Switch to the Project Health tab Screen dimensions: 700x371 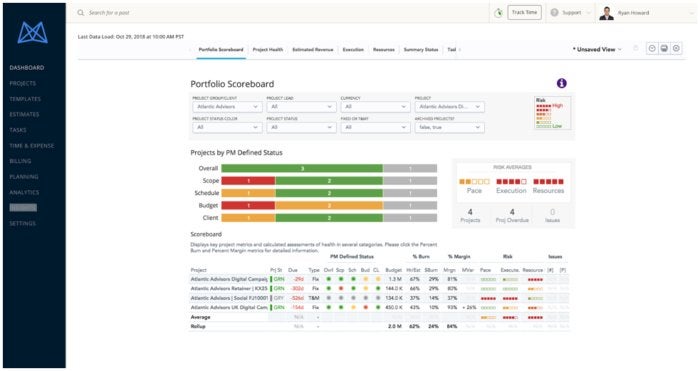click(x=268, y=50)
